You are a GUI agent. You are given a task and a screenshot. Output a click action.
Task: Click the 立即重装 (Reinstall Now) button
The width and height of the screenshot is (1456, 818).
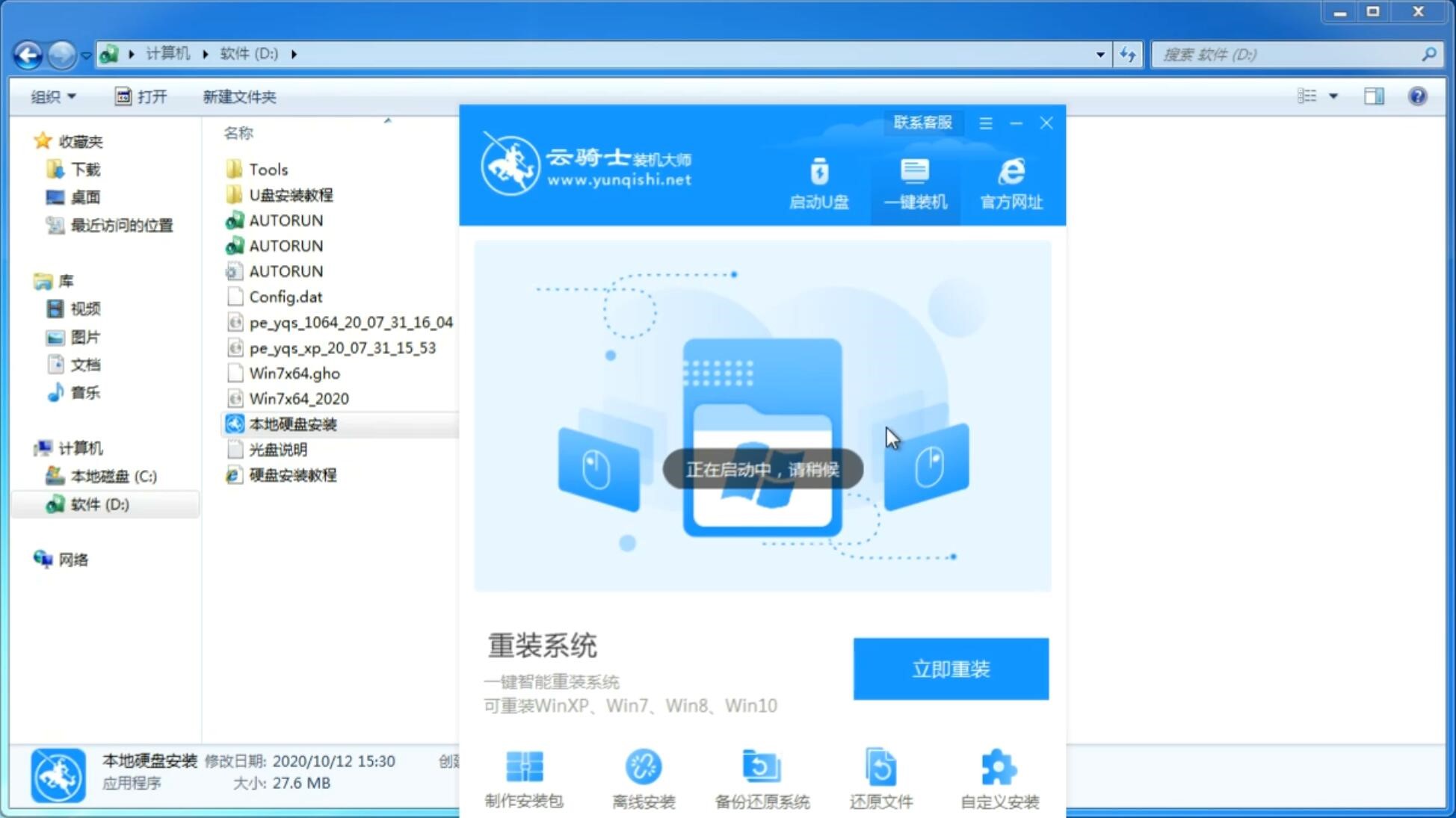click(951, 669)
